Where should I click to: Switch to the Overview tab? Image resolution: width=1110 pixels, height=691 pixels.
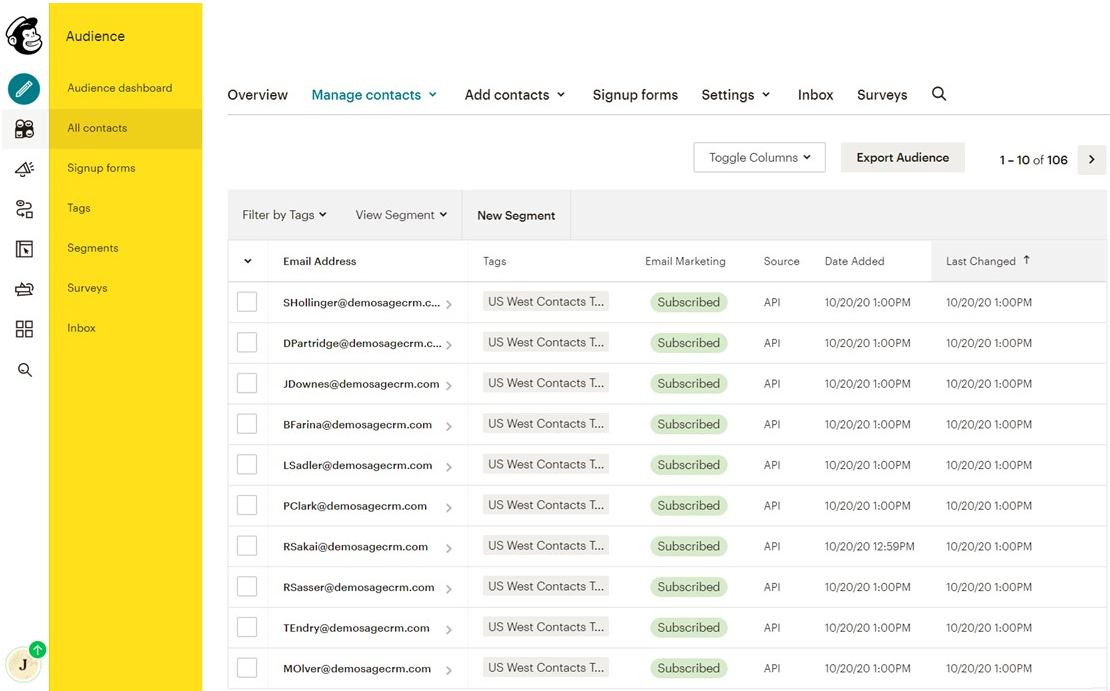(x=257, y=95)
